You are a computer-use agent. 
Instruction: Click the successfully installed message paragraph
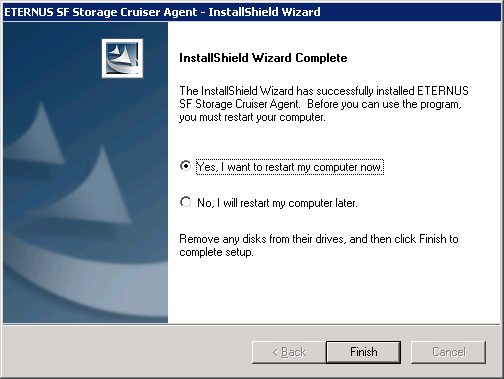[x=324, y=104]
